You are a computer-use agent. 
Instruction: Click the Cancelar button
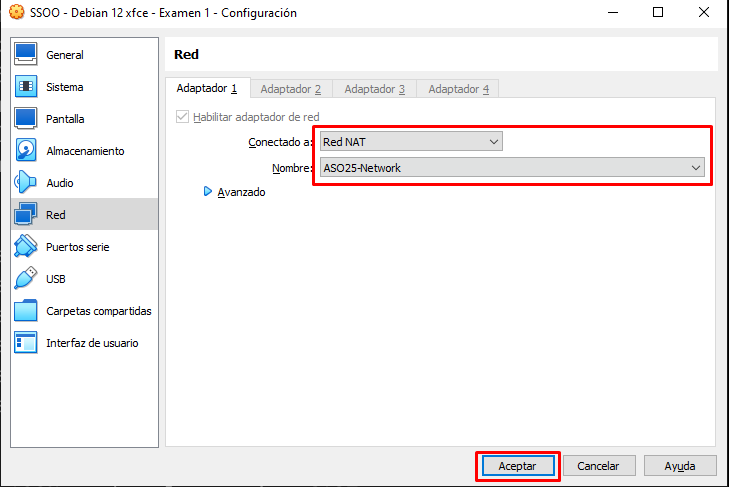click(599, 466)
